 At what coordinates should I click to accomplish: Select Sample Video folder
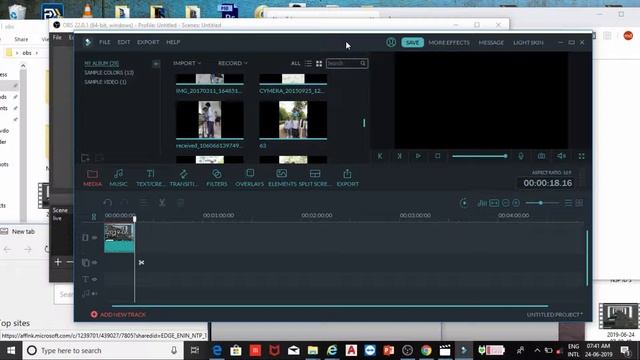click(x=105, y=82)
